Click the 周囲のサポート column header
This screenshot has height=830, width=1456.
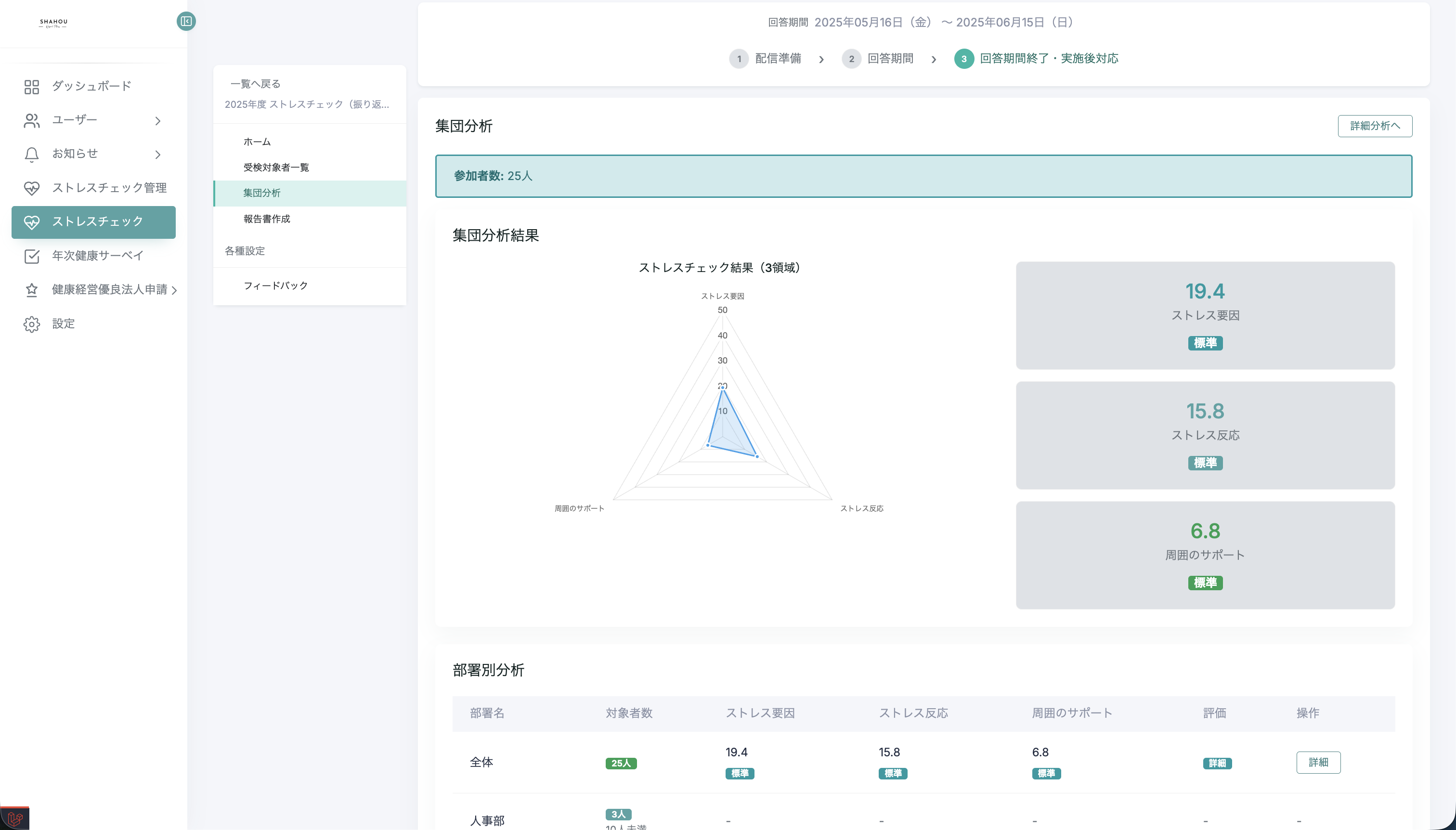click(1072, 713)
